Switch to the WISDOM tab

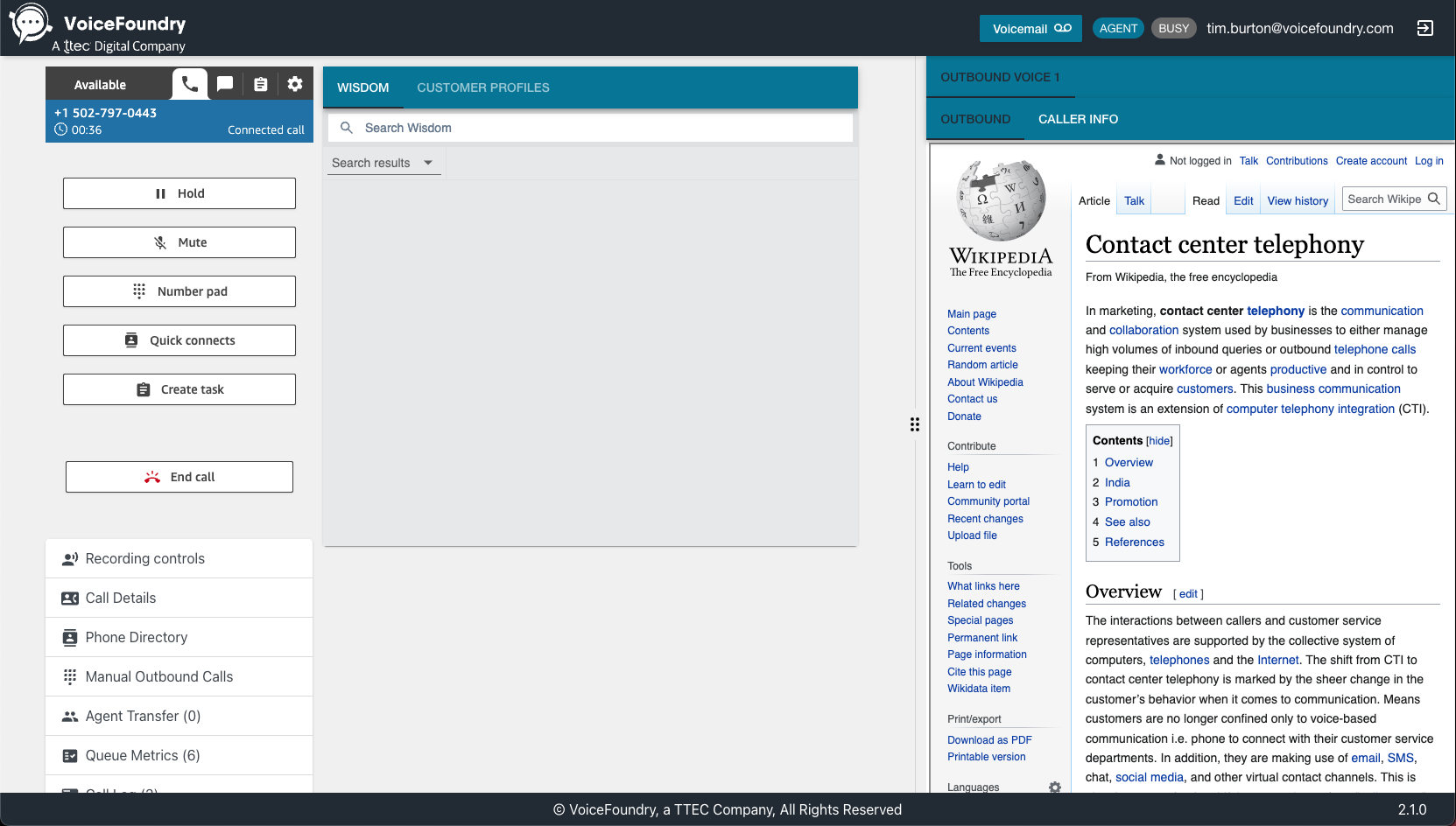[362, 87]
